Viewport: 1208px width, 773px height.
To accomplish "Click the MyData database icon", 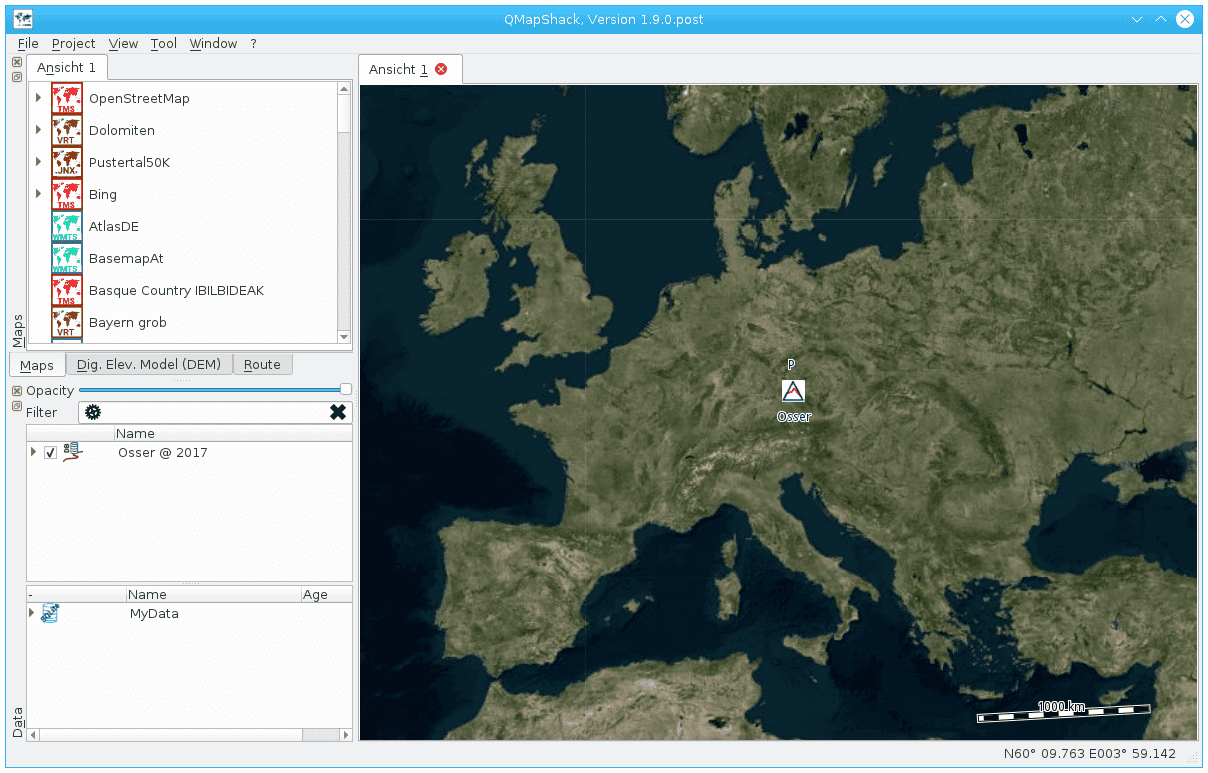I will (51, 613).
